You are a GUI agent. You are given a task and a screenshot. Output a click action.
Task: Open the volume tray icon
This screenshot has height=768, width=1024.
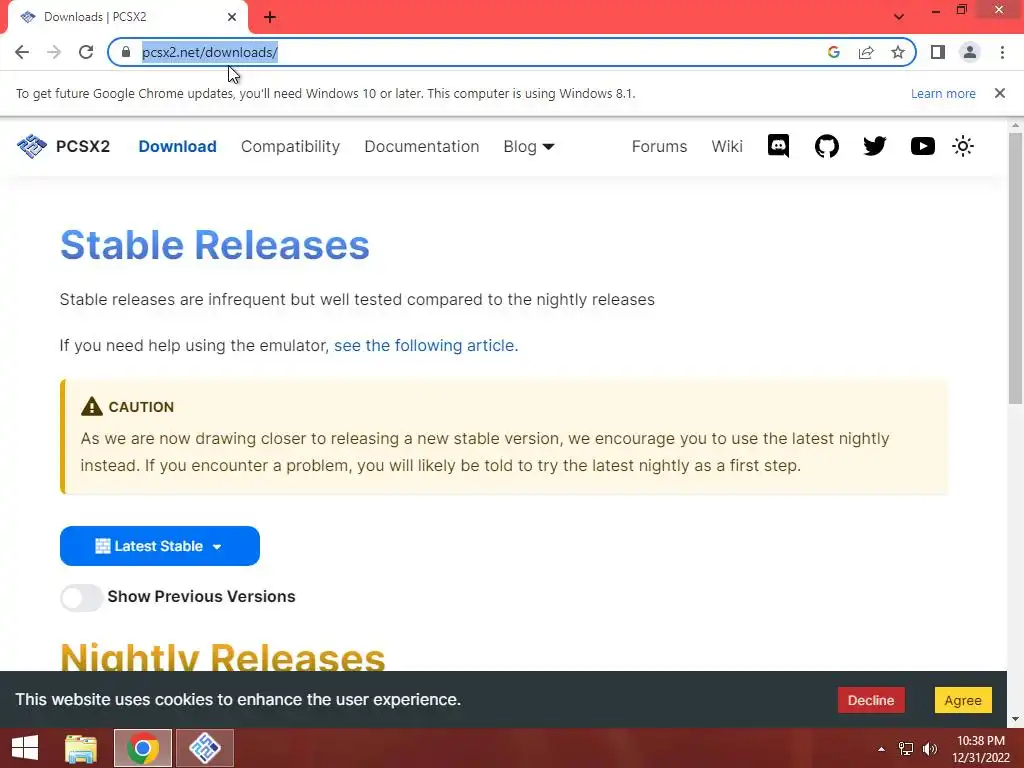tap(929, 749)
